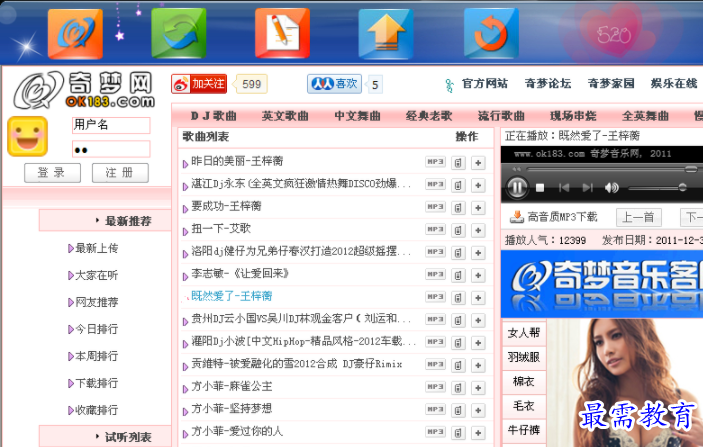
Task: Switch to the DJ歌曲 tab
Action: click(x=214, y=116)
